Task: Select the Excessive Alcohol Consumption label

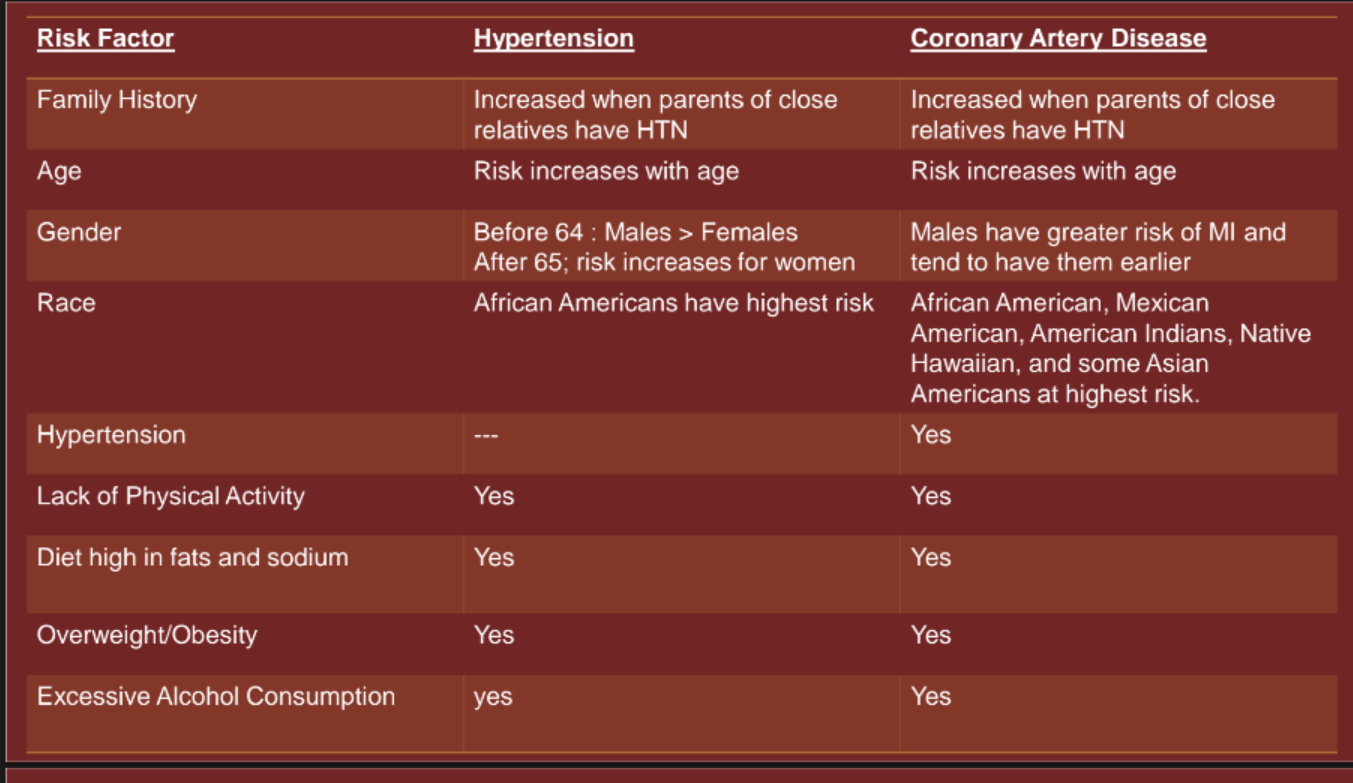Action: (215, 696)
